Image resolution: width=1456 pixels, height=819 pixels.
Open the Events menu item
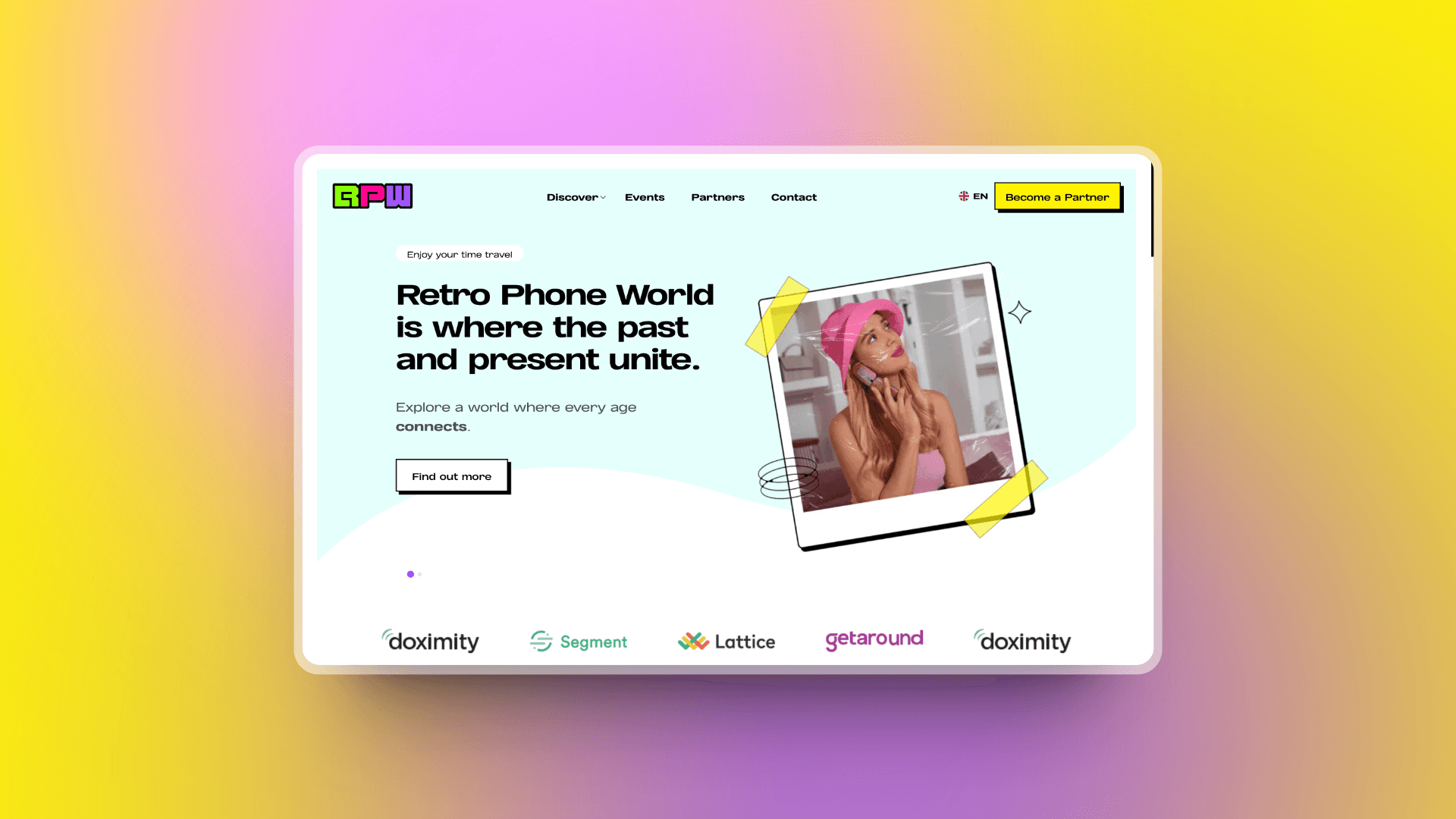pos(644,196)
